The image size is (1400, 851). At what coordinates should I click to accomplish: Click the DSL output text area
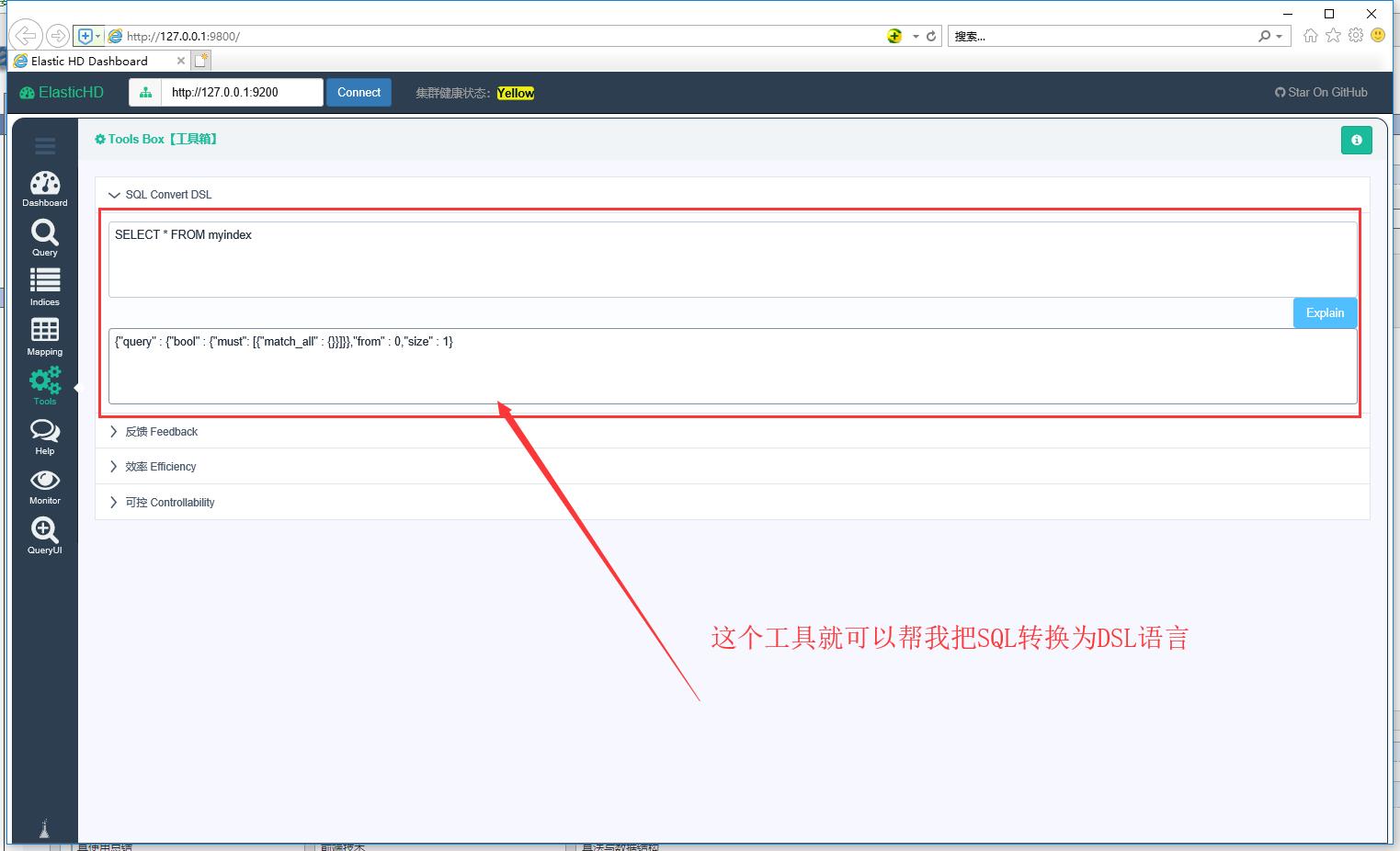tap(733, 366)
